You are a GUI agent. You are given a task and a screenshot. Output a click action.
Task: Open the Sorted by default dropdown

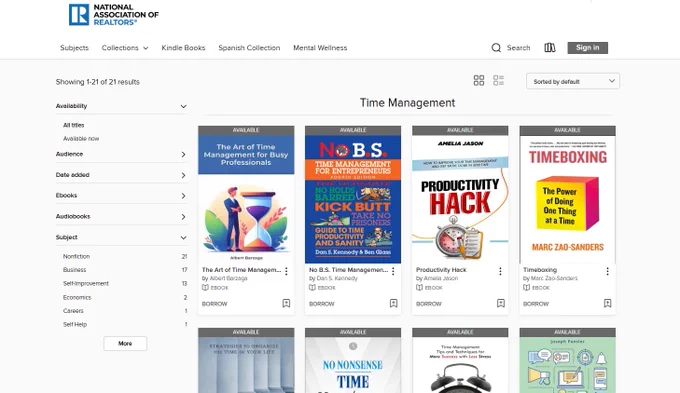pos(573,81)
